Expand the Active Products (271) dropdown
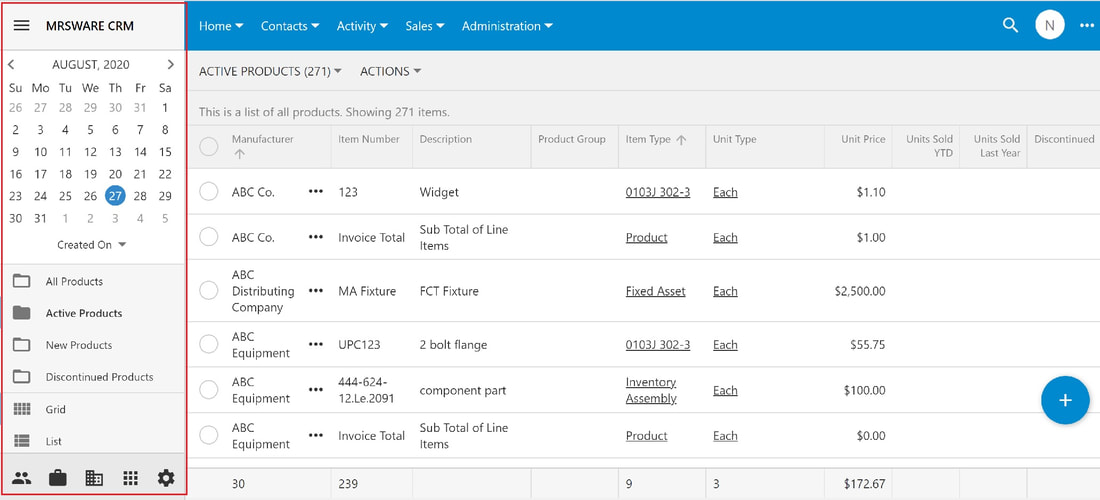 [270, 72]
